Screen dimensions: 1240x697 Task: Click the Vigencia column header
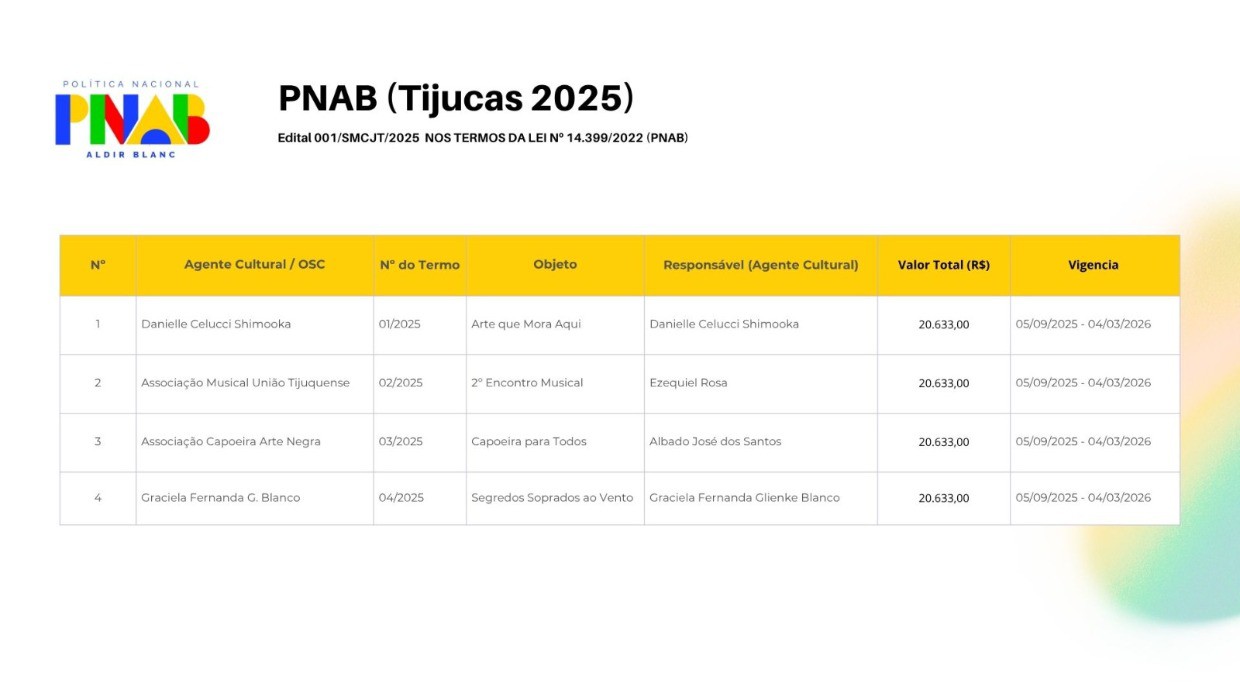pyautogui.click(x=1093, y=265)
